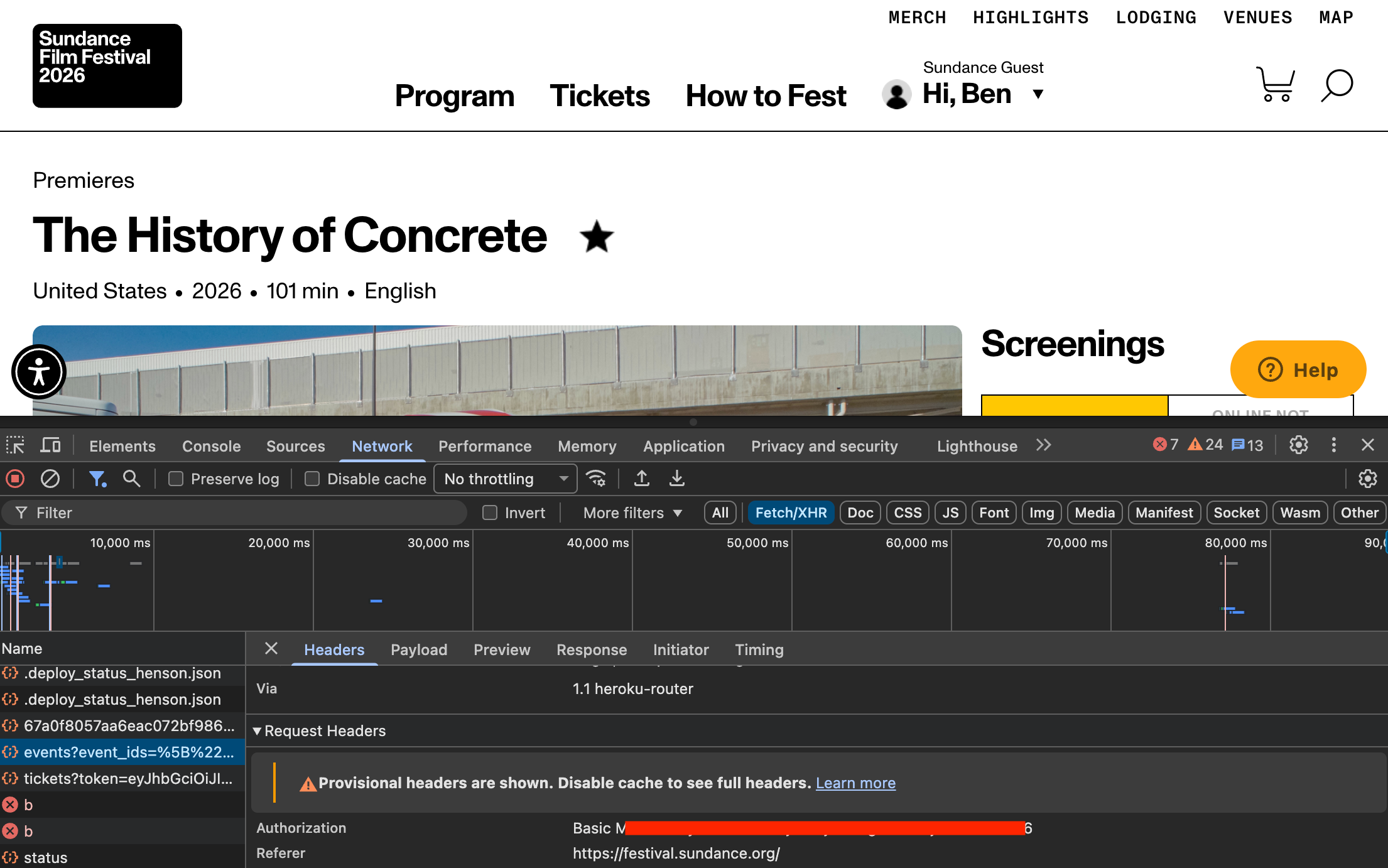Image resolution: width=1388 pixels, height=868 pixels.
Task: Close the DevTools panel
Action: click(x=1368, y=445)
